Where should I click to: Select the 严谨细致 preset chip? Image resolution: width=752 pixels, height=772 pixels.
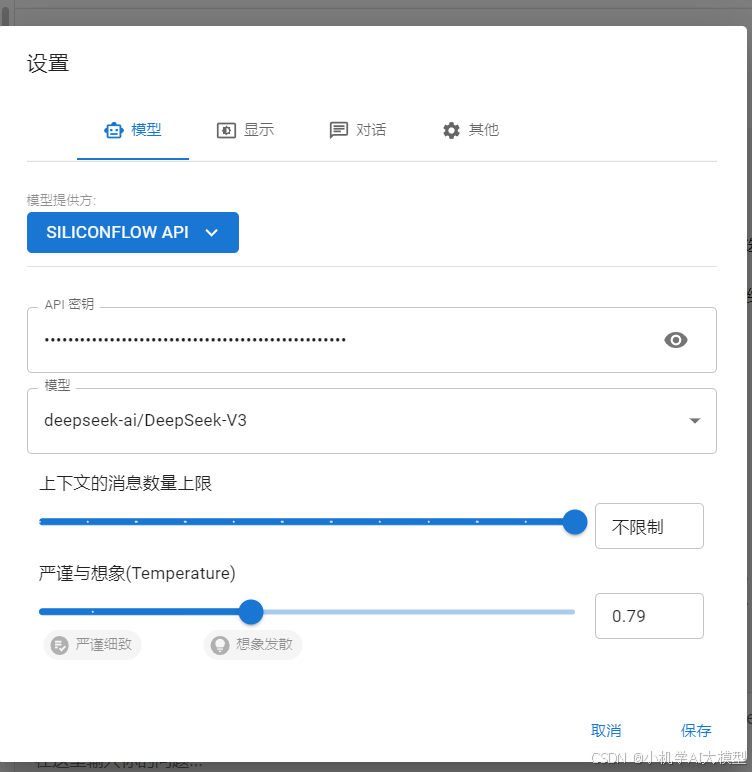coord(93,644)
